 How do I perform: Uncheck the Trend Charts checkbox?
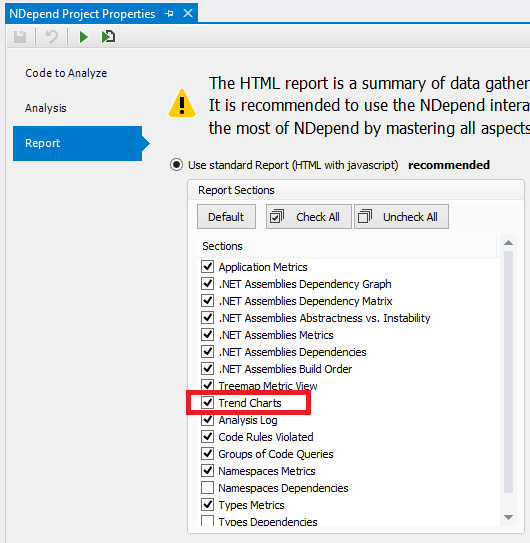click(207, 402)
